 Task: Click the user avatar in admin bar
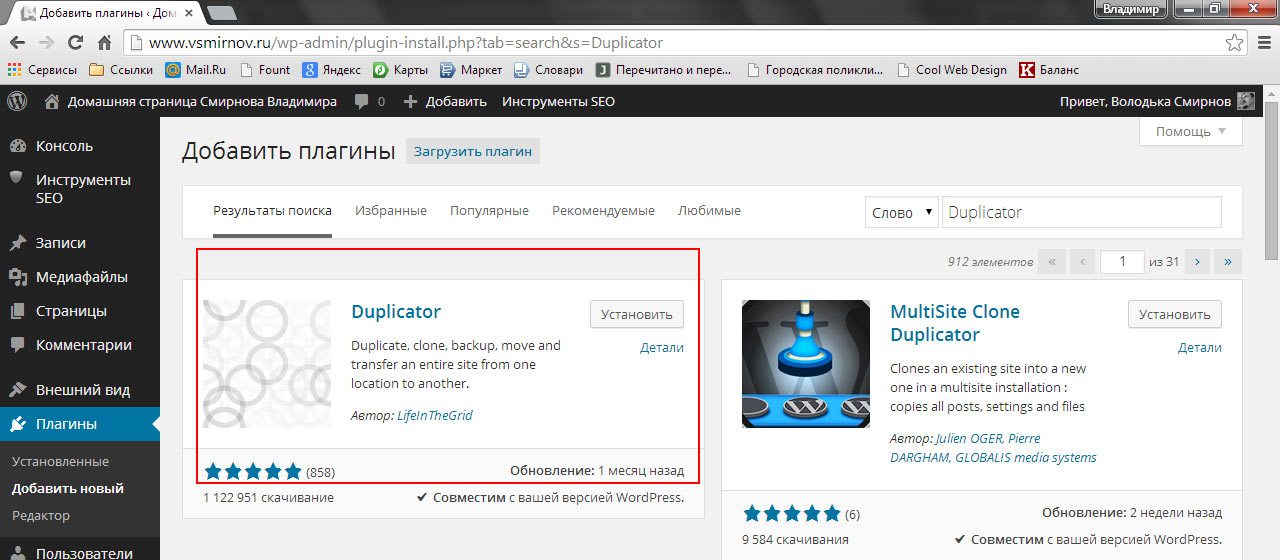point(1246,101)
